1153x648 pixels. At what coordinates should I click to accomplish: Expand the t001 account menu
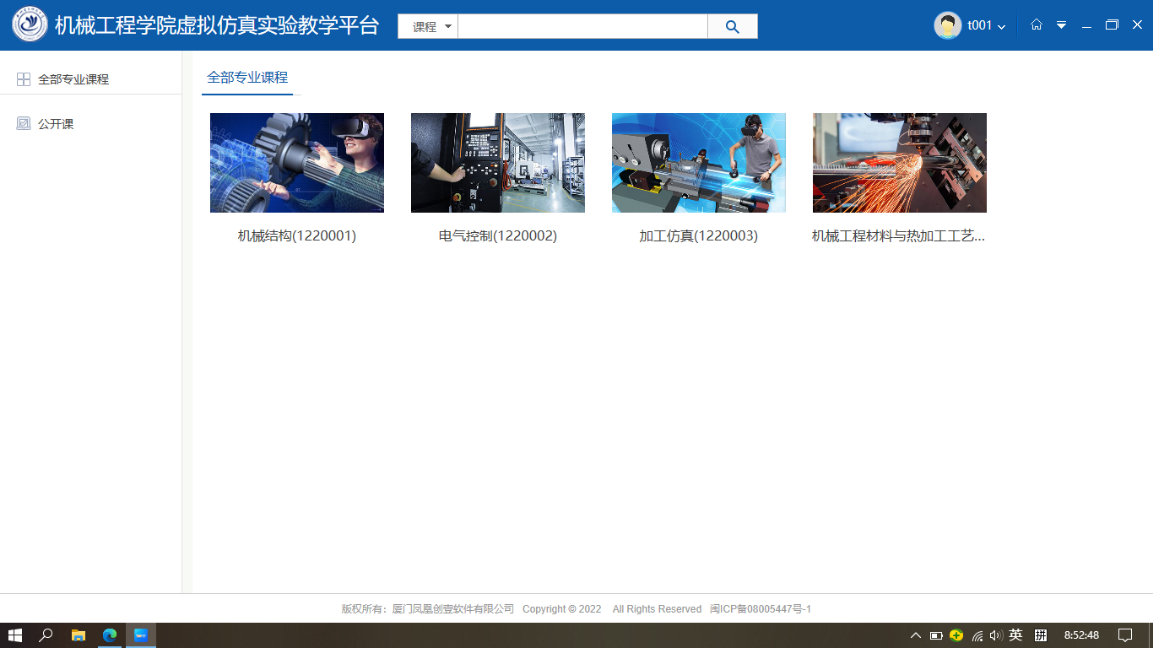point(986,26)
